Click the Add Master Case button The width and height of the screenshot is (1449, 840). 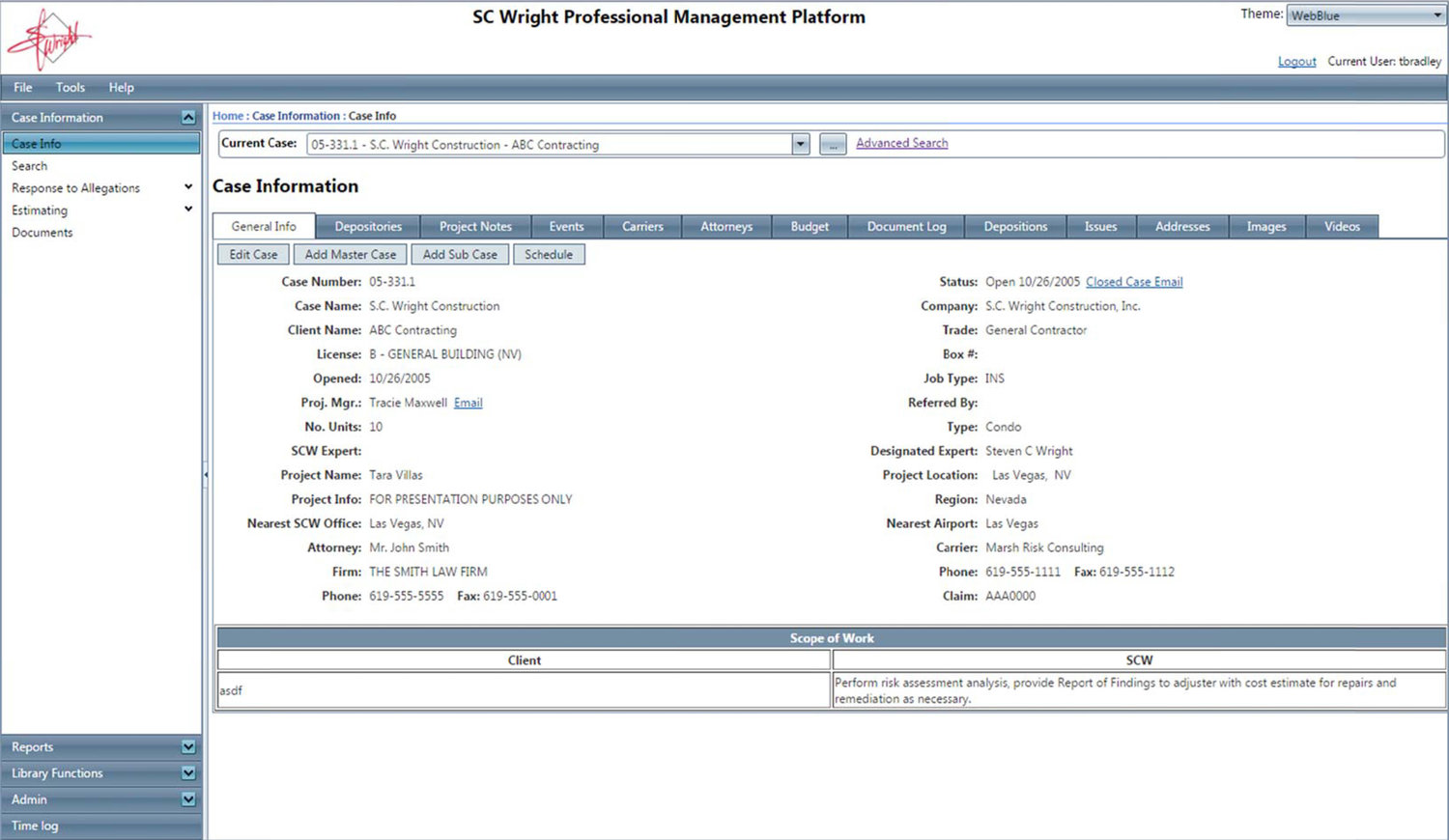pos(351,254)
